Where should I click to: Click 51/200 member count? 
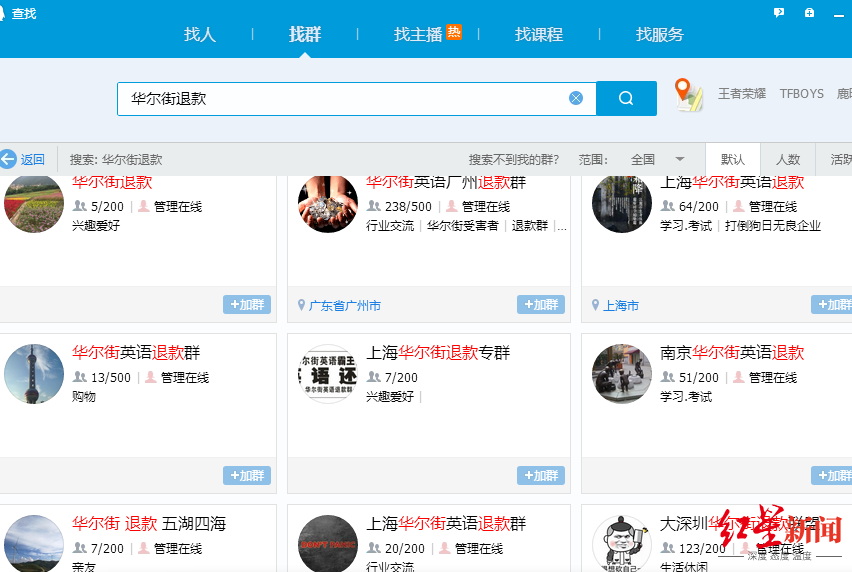click(x=698, y=378)
